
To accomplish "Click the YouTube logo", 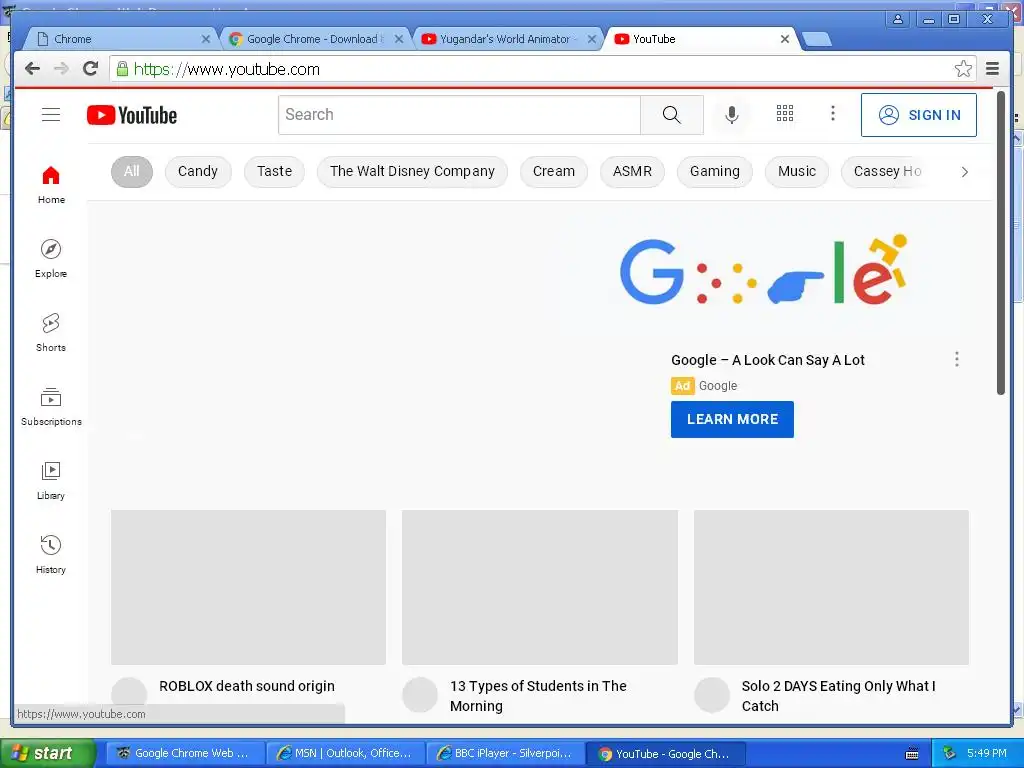I will [x=132, y=115].
